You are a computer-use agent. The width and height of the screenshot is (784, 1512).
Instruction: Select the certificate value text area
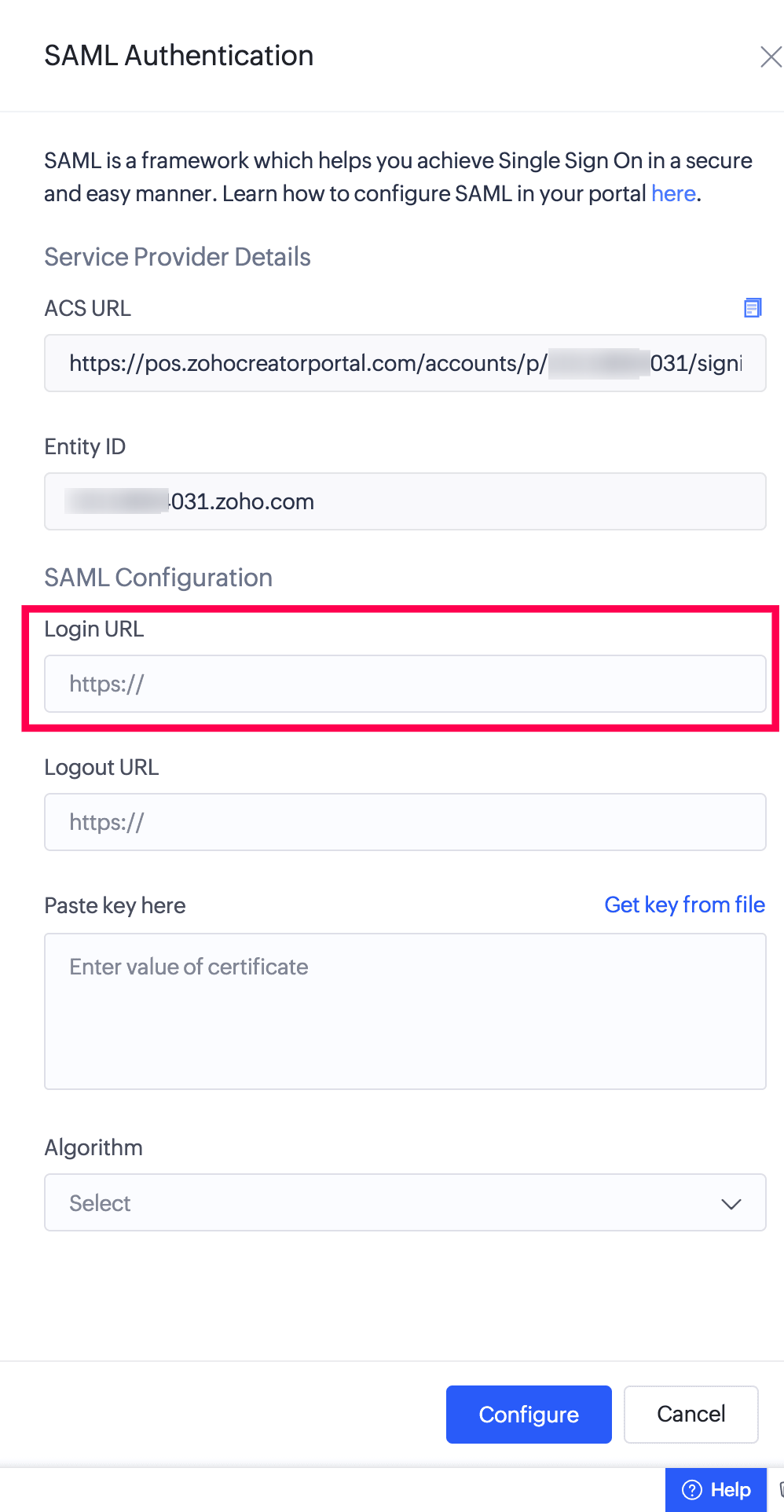(405, 1011)
